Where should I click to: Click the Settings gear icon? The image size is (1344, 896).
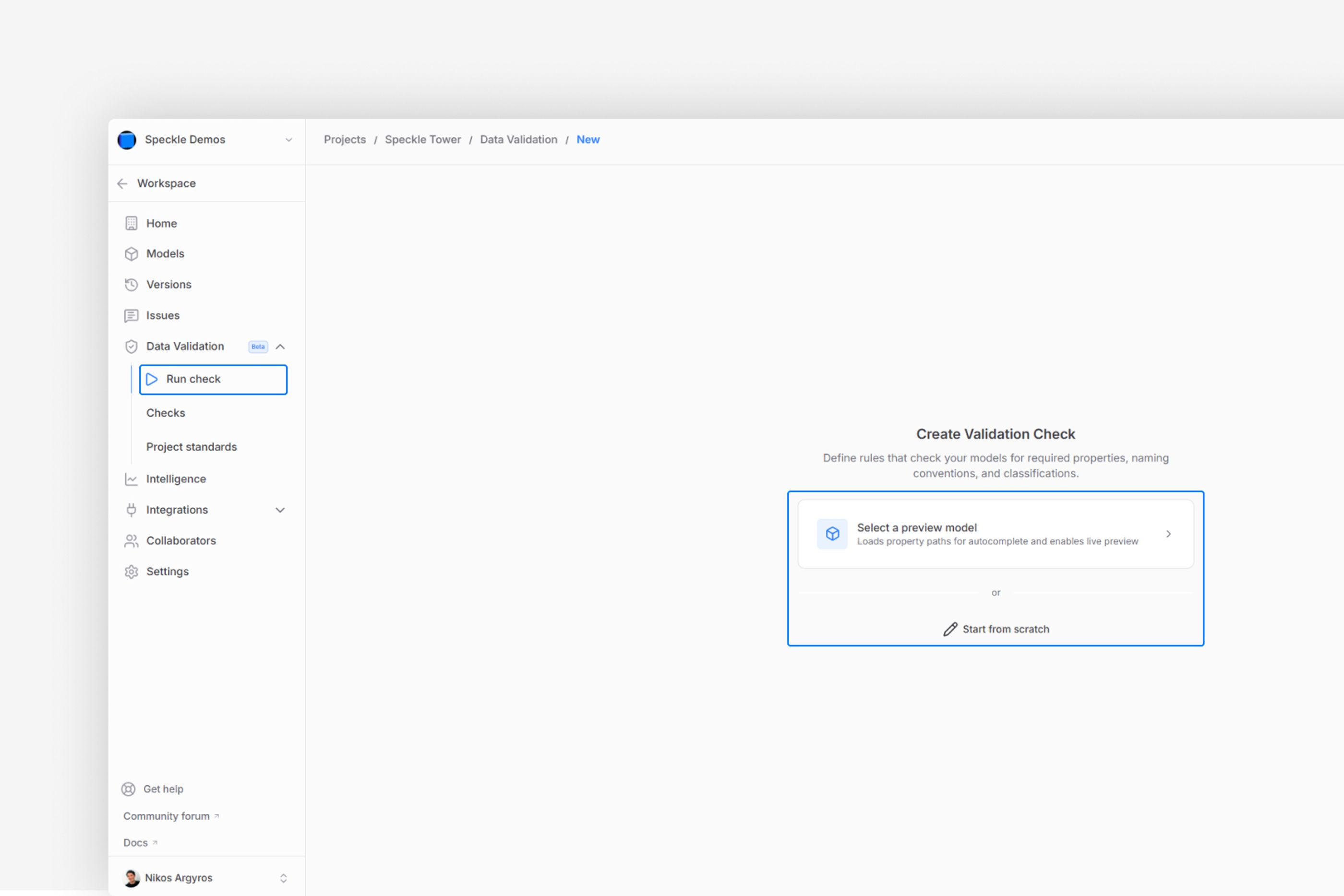(132, 572)
